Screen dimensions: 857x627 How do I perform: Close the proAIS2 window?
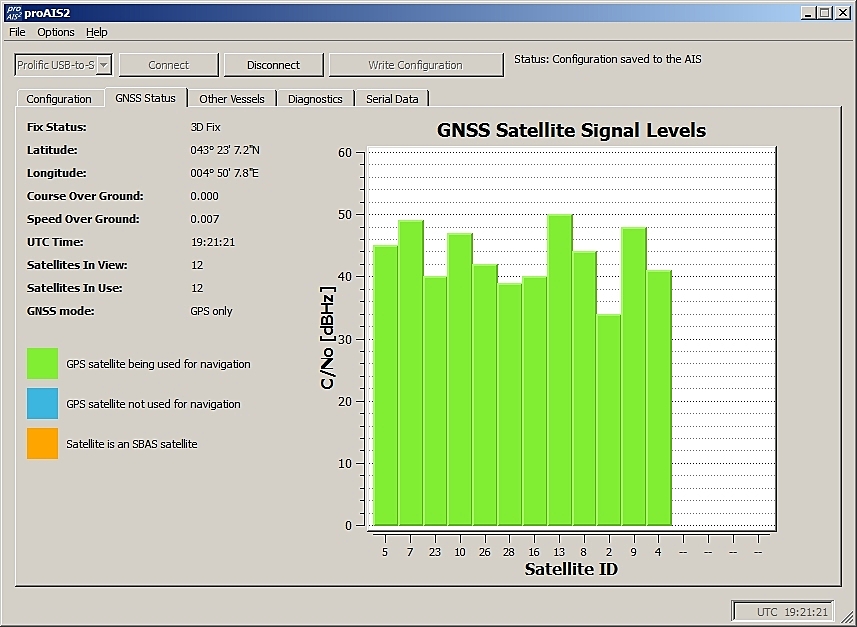843,13
